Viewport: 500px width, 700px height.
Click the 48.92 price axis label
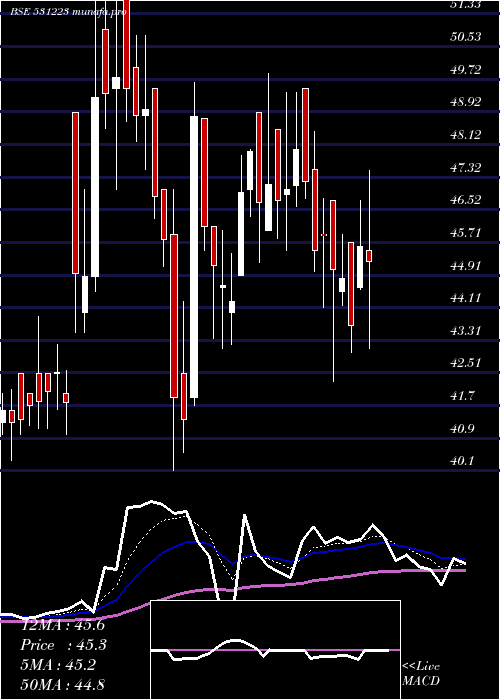(x=466, y=102)
